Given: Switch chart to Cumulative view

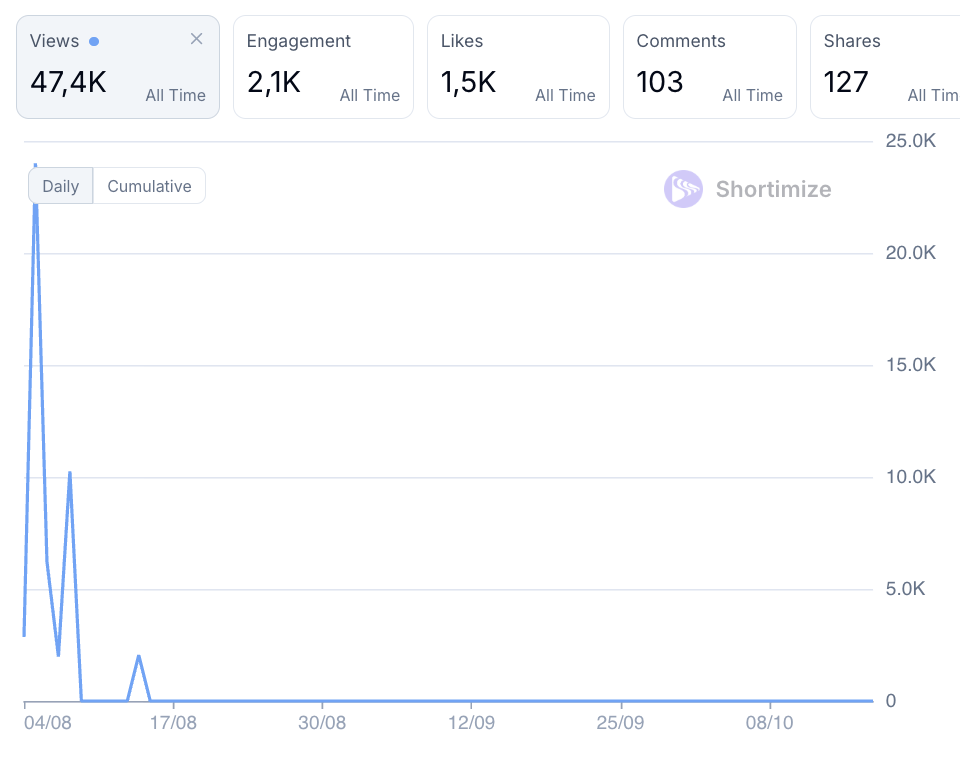Looking at the screenshot, I should [x=149, y=186].
